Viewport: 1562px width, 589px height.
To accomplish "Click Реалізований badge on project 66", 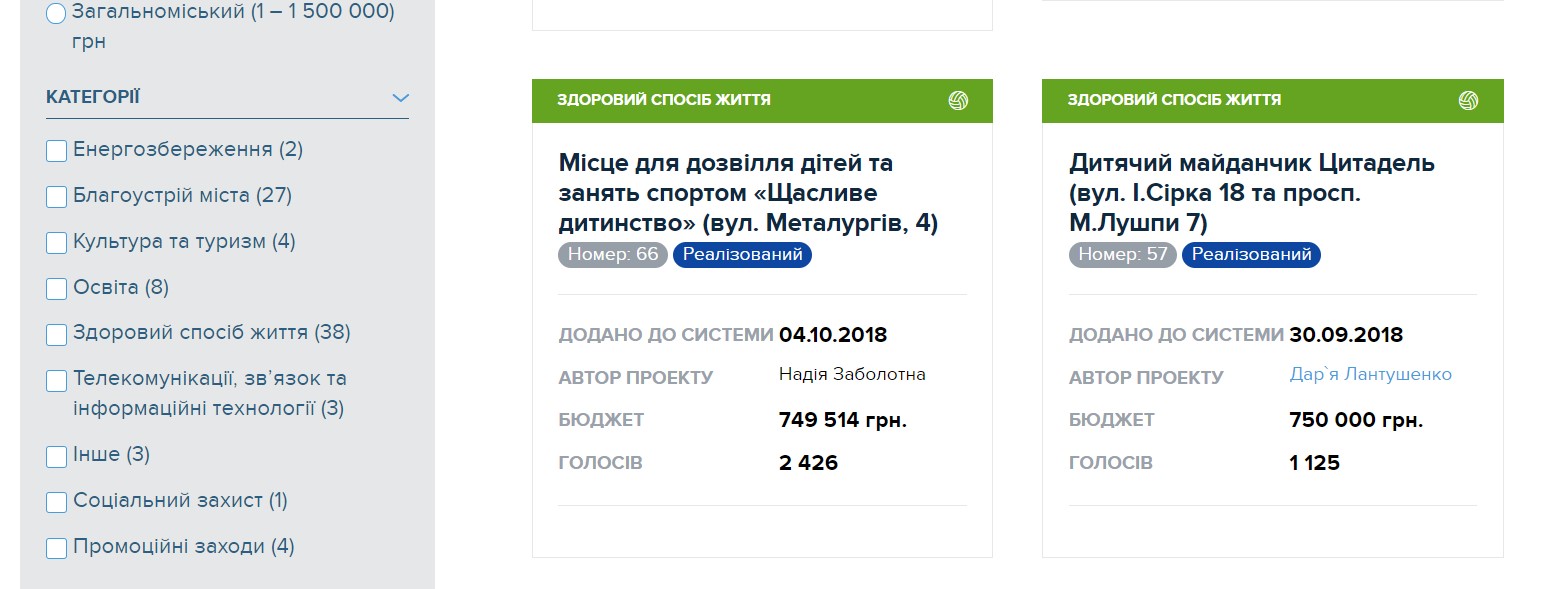I will pyautogui.click(x=742, y=255).
